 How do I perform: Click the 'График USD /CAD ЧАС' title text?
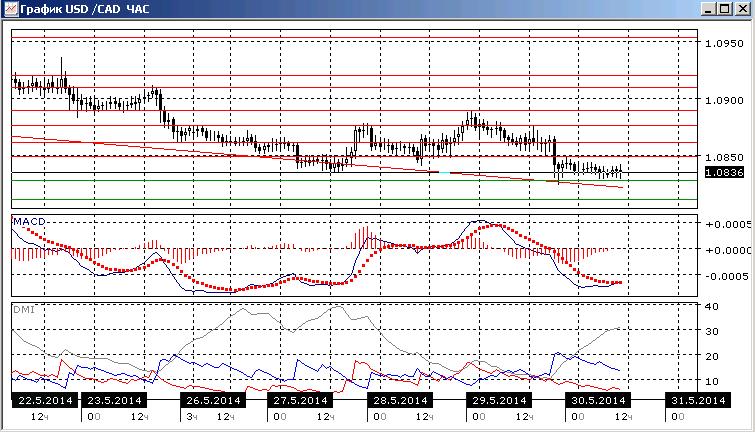pos(85,9)
